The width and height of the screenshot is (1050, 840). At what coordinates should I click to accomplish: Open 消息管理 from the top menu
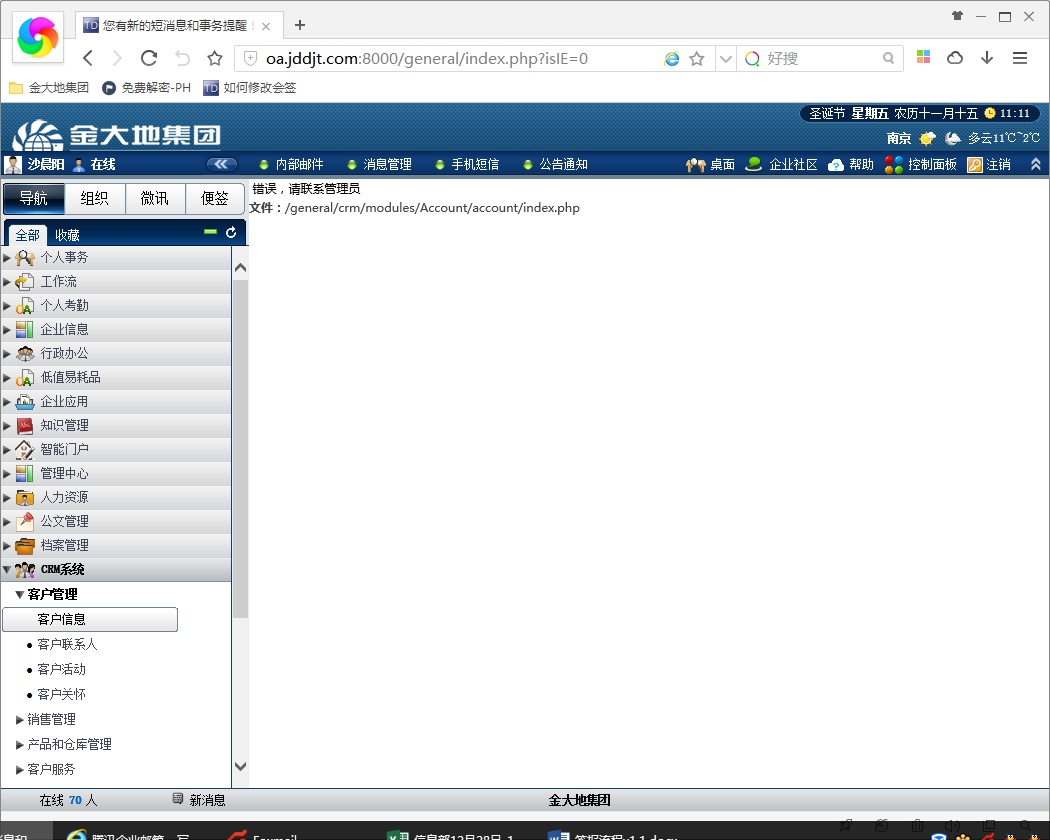tap(379, 165)
